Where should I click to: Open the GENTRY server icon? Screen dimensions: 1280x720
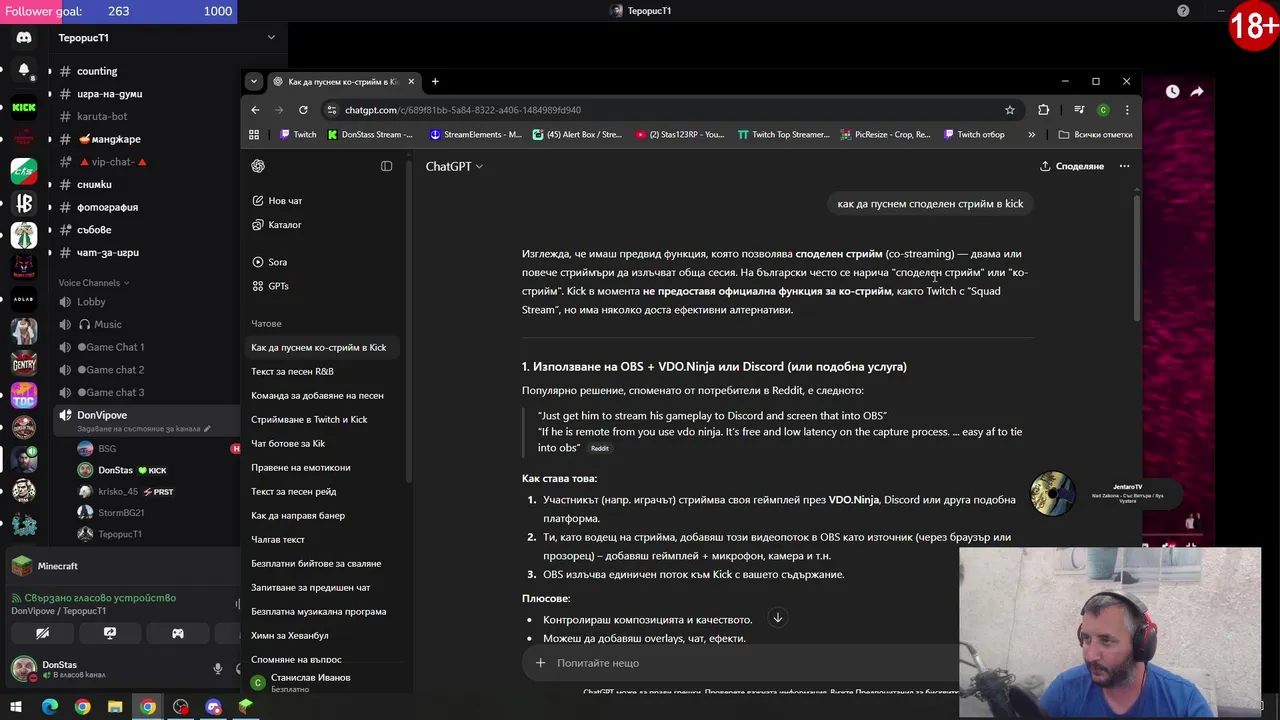pyautogui.click(x=24, y=363)
